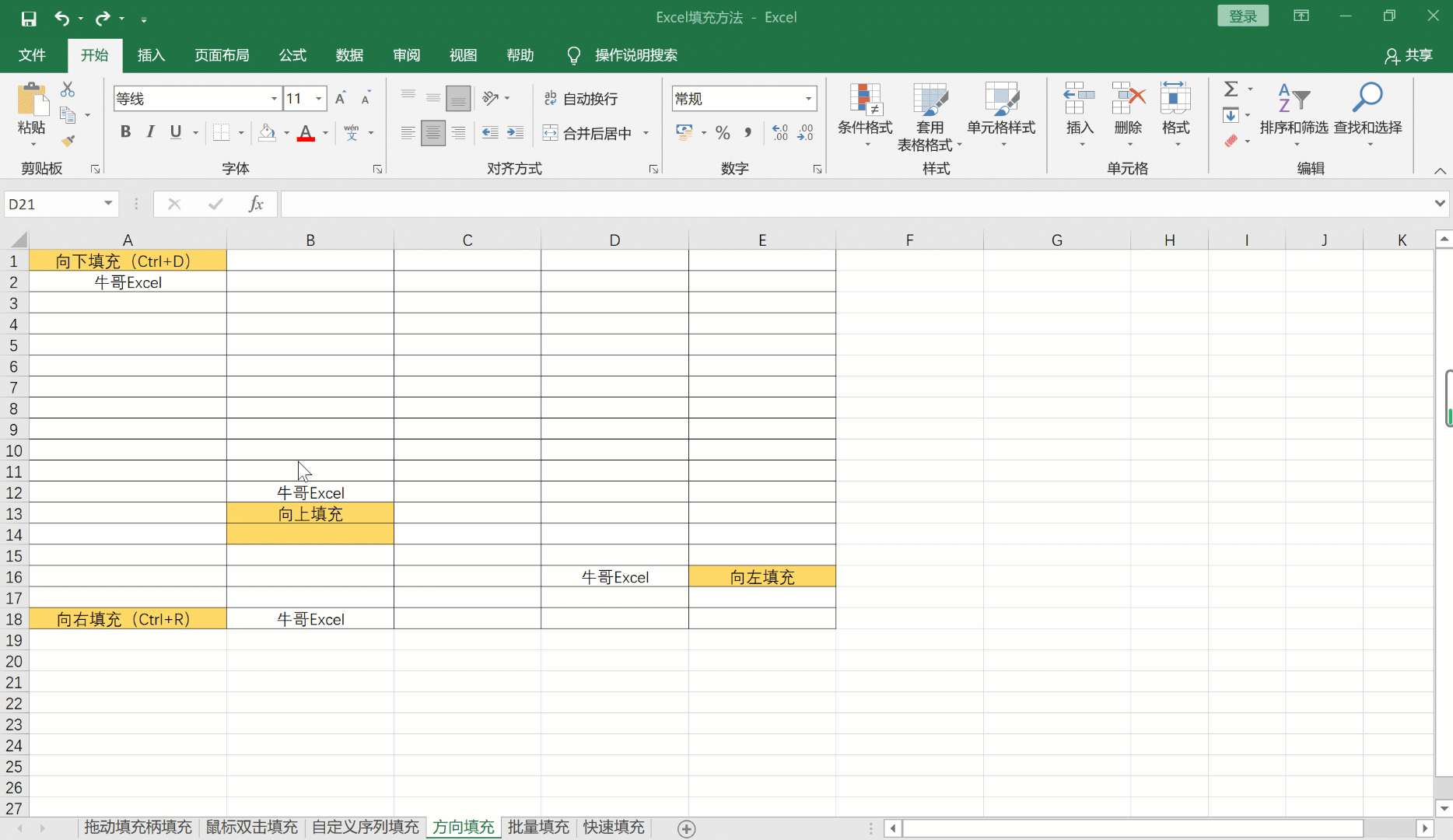Screen dimensions: 1453x840
Task: Click the 共享 share button
Action: [1409, 55]
